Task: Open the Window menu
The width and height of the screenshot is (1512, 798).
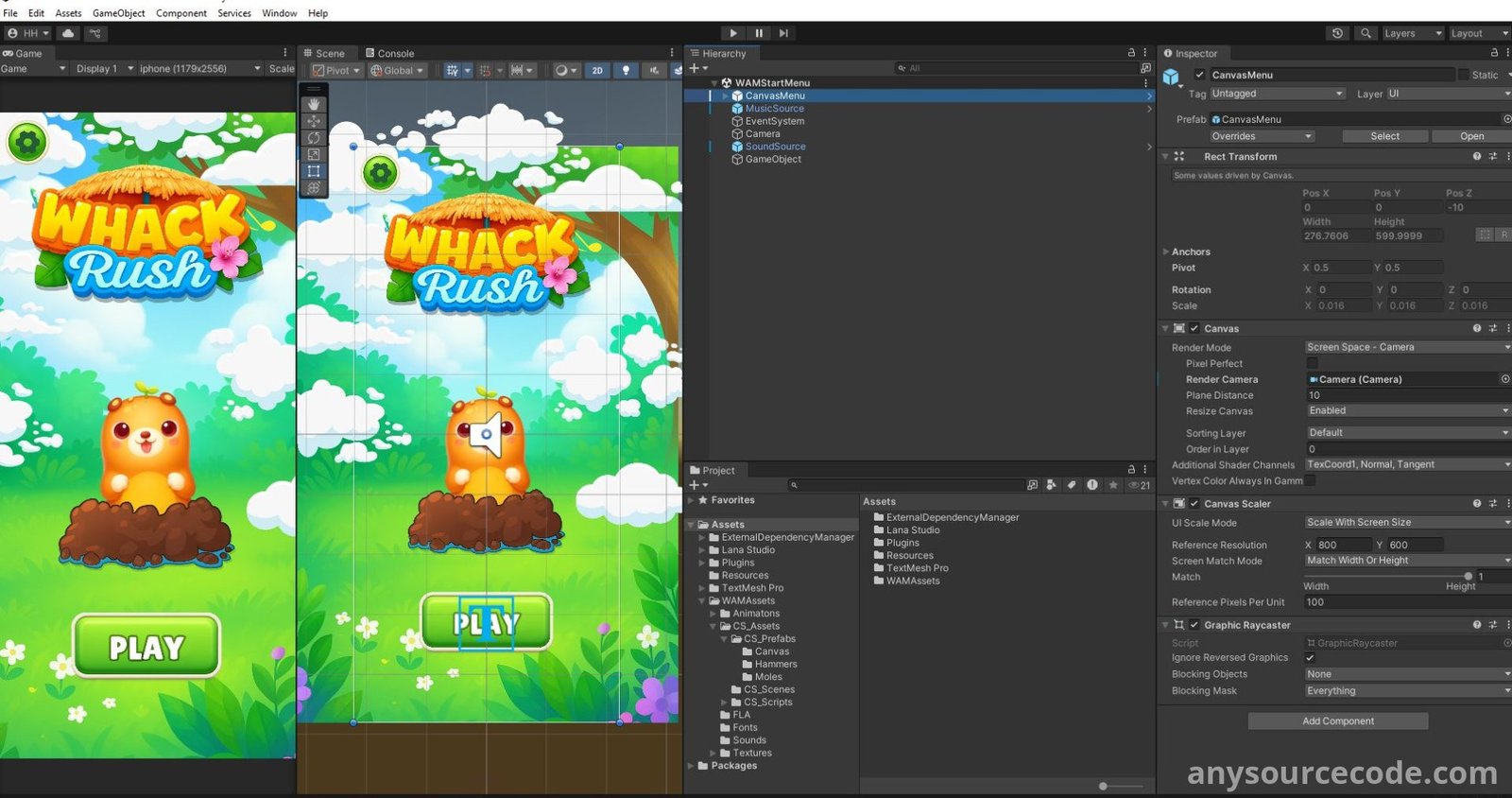Action: 279,13
